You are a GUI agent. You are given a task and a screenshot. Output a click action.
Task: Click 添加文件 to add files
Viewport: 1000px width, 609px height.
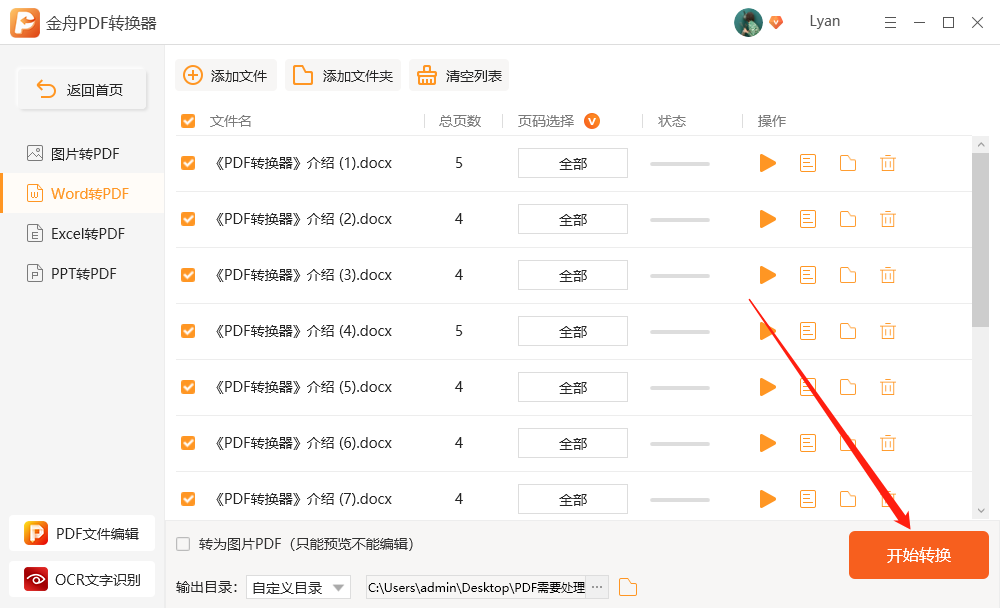226,75
